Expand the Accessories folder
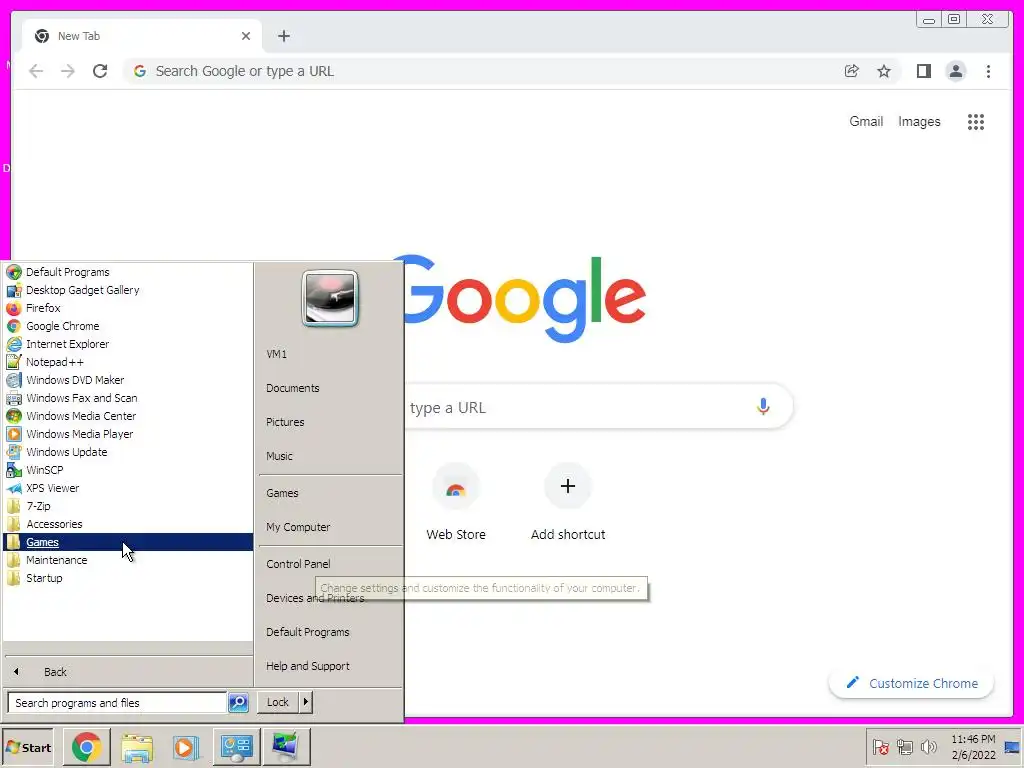 [128, 524]
